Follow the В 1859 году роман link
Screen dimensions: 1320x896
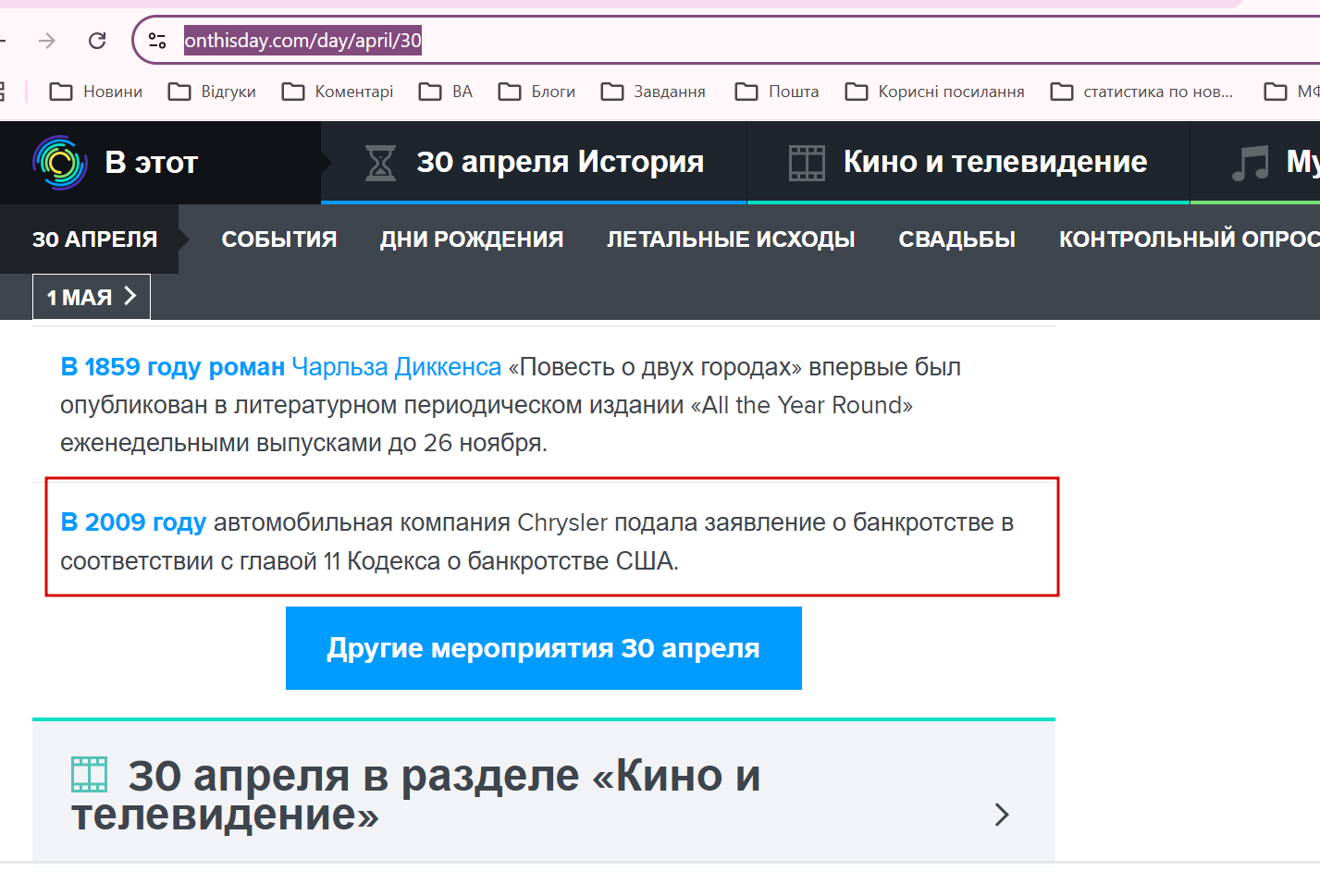click(x=173, y=367)
